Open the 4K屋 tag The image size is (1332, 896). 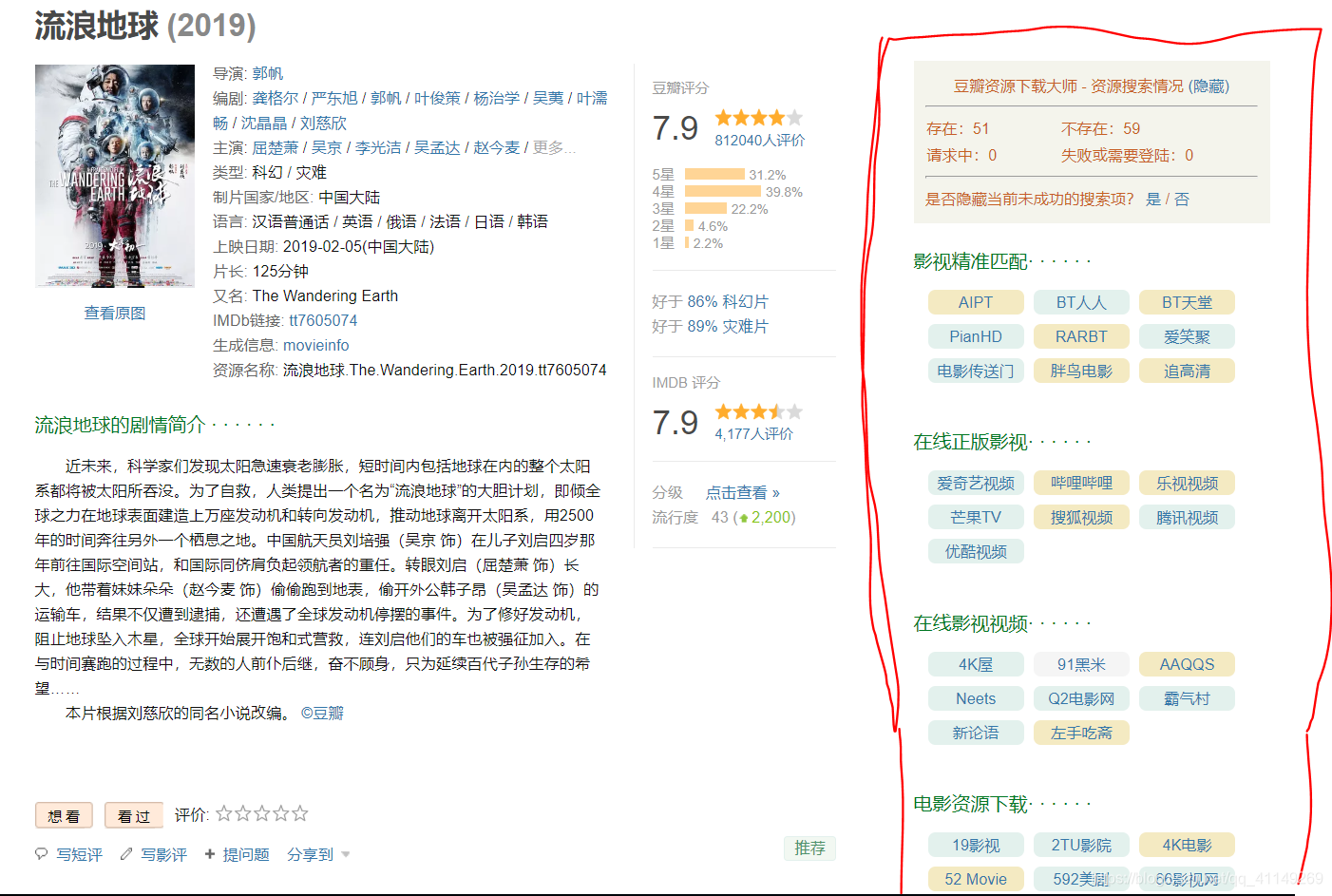point(976,664)
